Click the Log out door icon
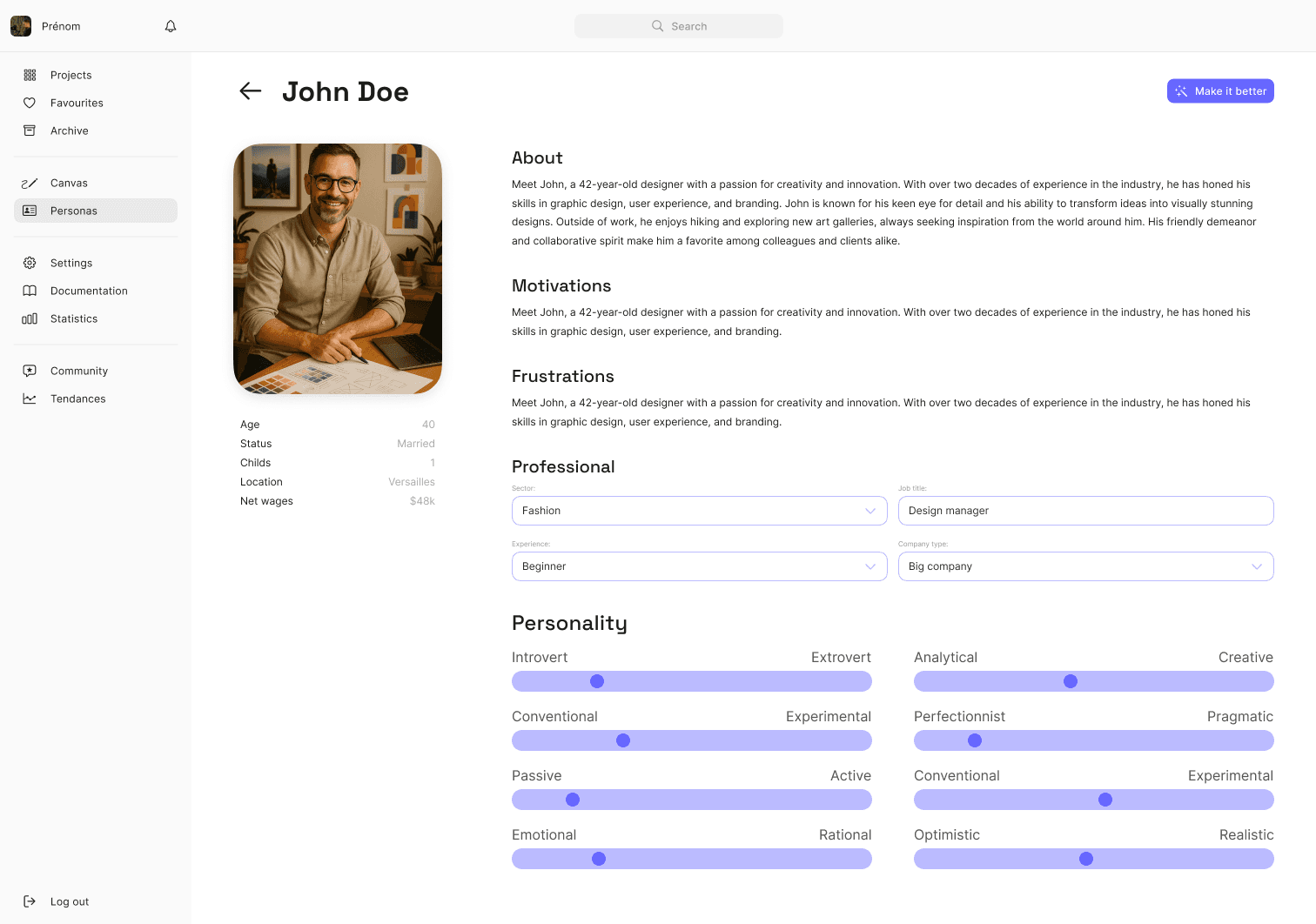This screenshot has width=1316, height=924. pyautogui.click(x=30, y=901)
